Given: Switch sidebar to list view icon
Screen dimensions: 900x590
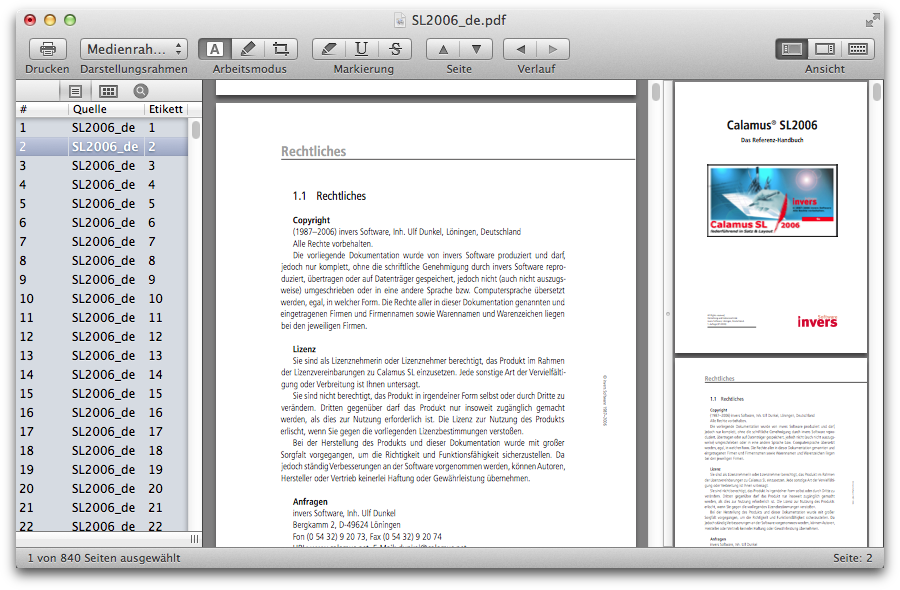Looking at the screenshot, I should 75,91.
